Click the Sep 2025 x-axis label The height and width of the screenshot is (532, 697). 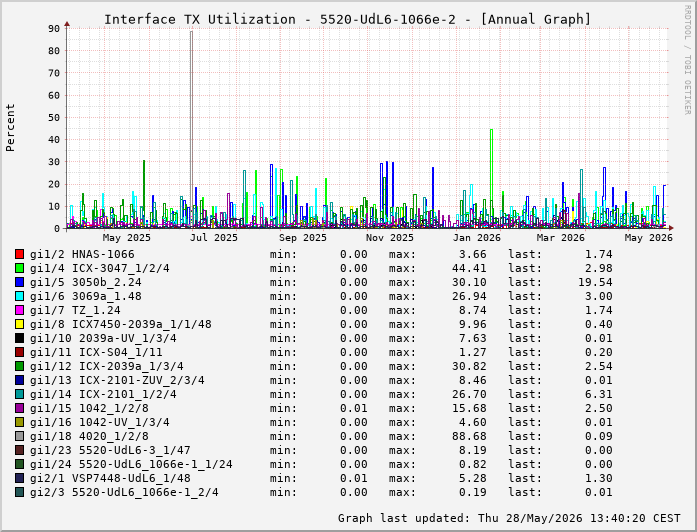point(303,238)
